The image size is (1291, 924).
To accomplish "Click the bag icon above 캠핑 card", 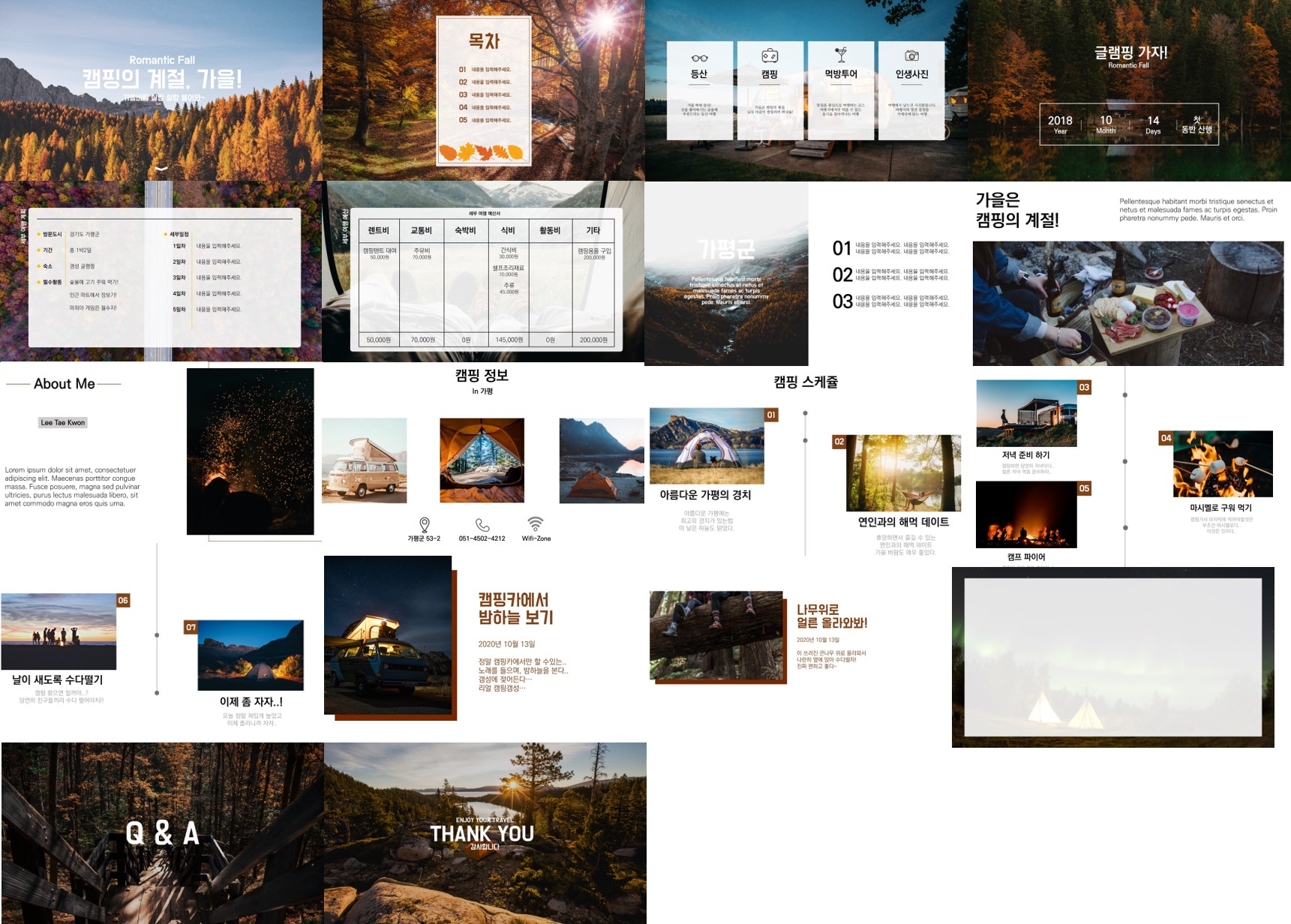I will click(x=770, y=56).
